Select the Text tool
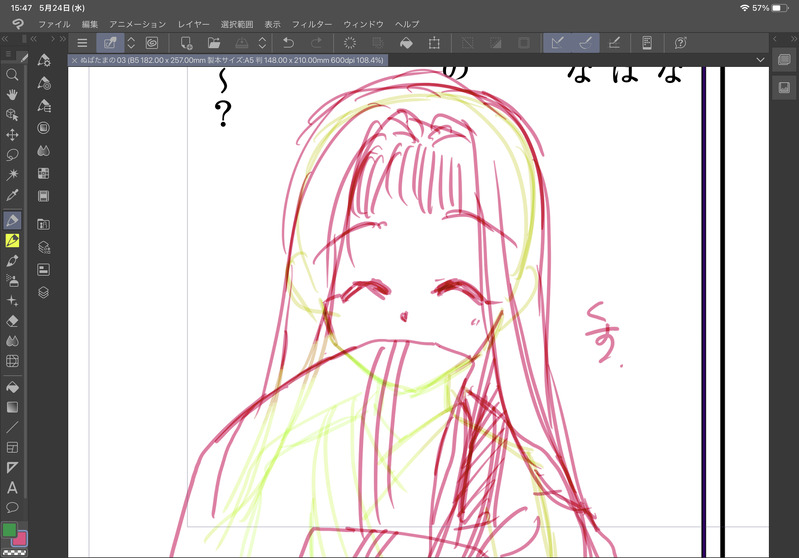 (12, 488)
